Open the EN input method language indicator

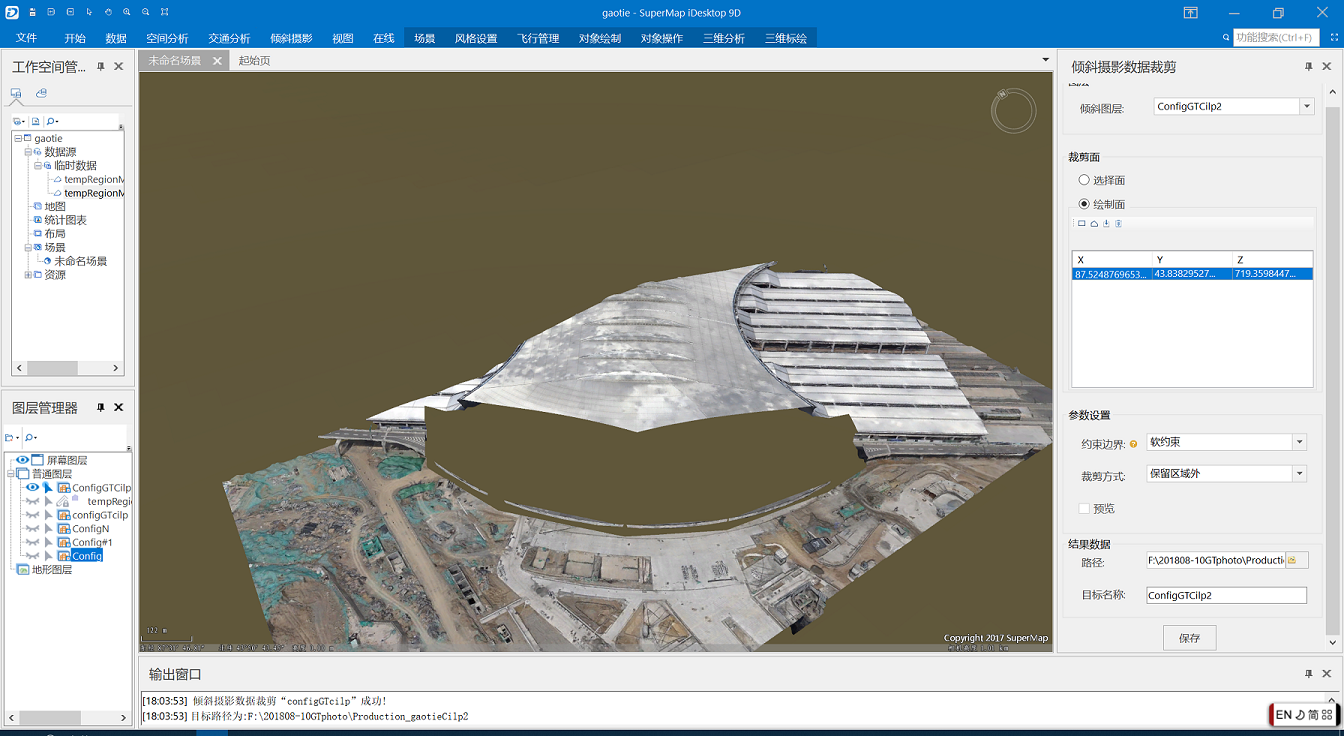click(x=1284, y=715)
